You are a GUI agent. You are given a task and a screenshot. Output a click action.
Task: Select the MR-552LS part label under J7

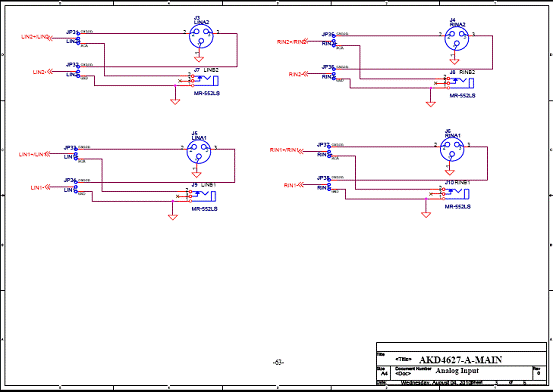tap(207, 93)
